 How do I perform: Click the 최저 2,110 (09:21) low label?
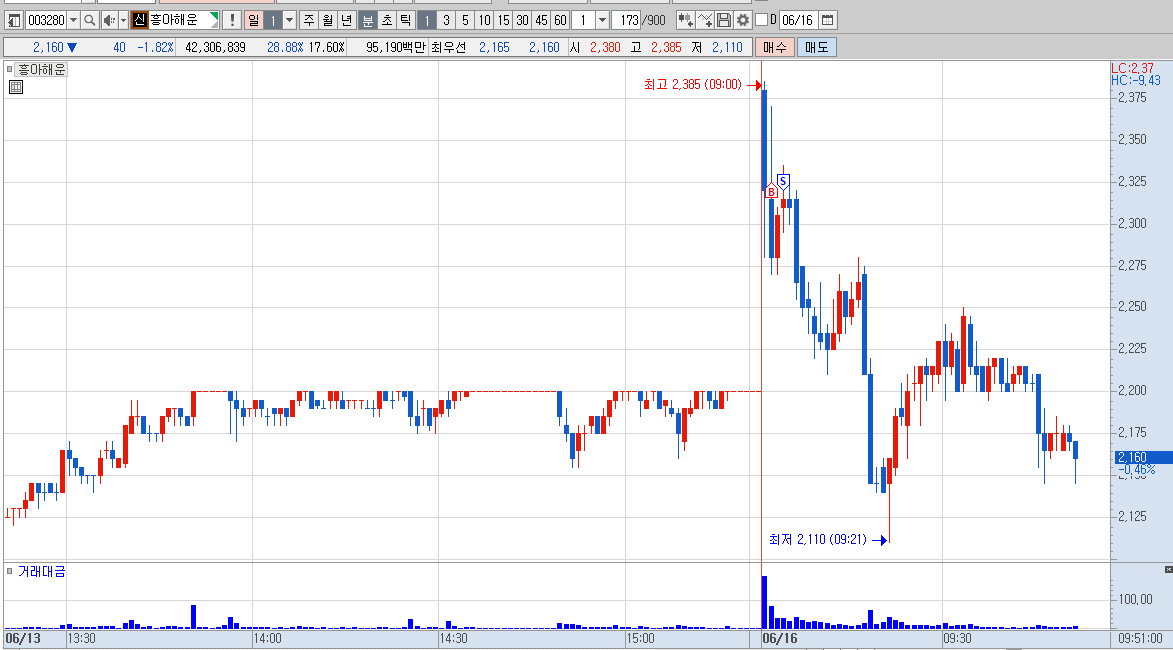pos(818,539)
